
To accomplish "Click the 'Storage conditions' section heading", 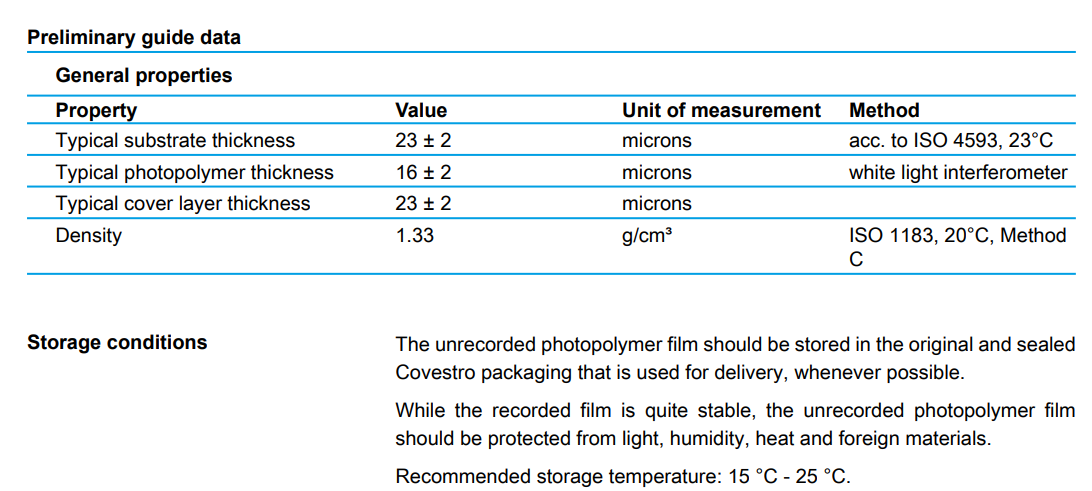I will (117, 342).
